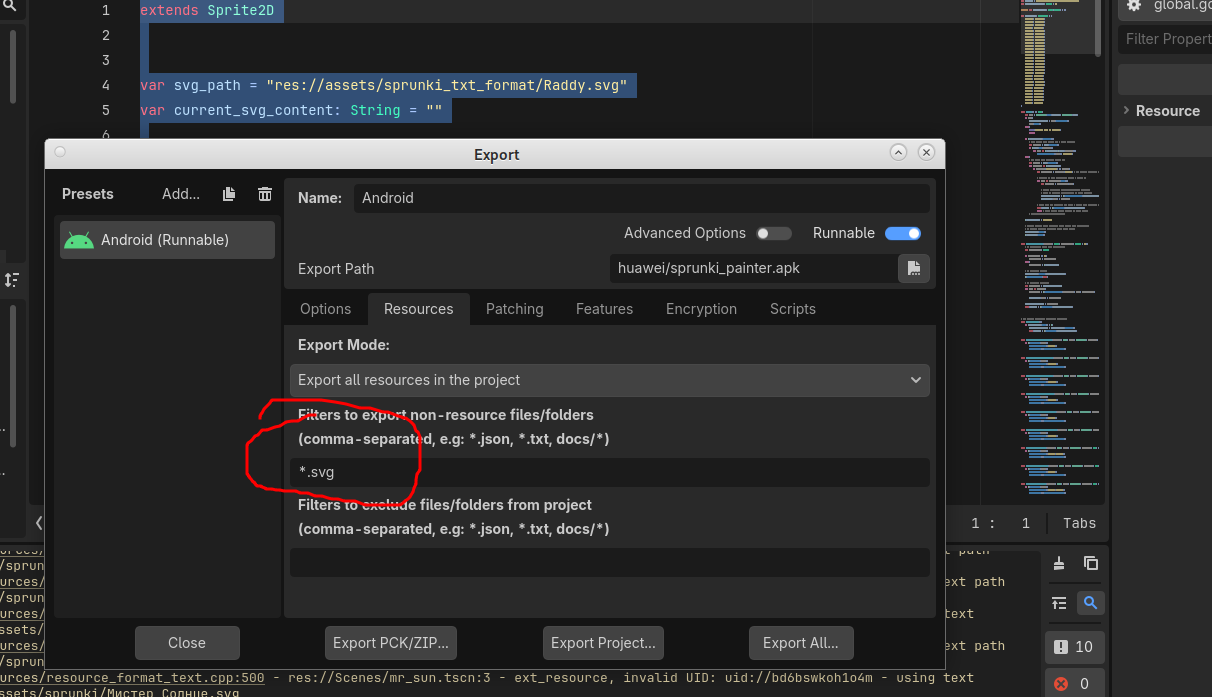
Task: Click the exclude files filter input field
Action: coord(609,562)
